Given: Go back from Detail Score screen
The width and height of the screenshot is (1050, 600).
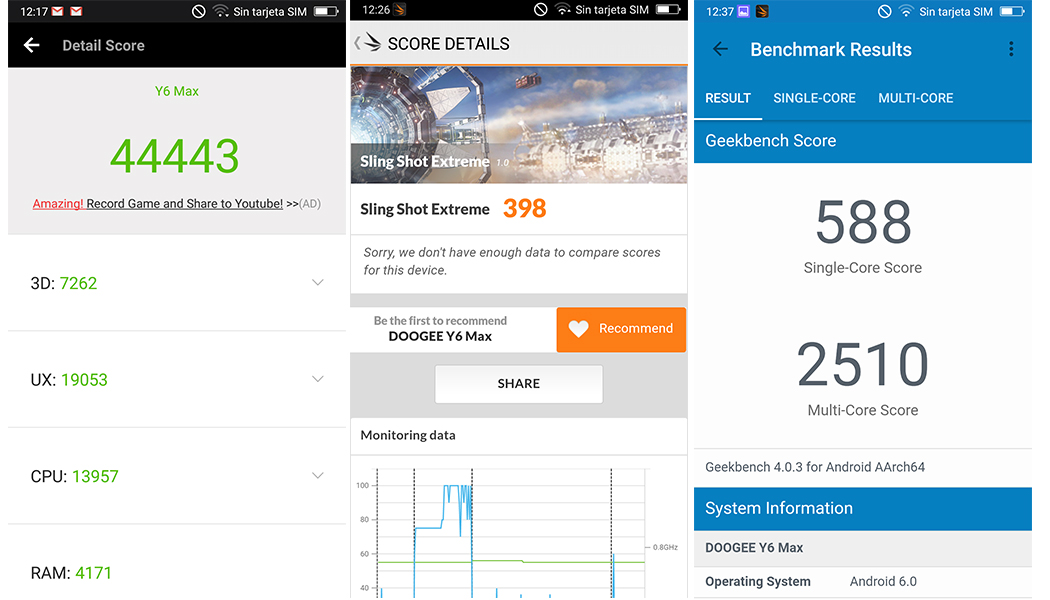Looking at the screenshot, I should tap(31, 46).
